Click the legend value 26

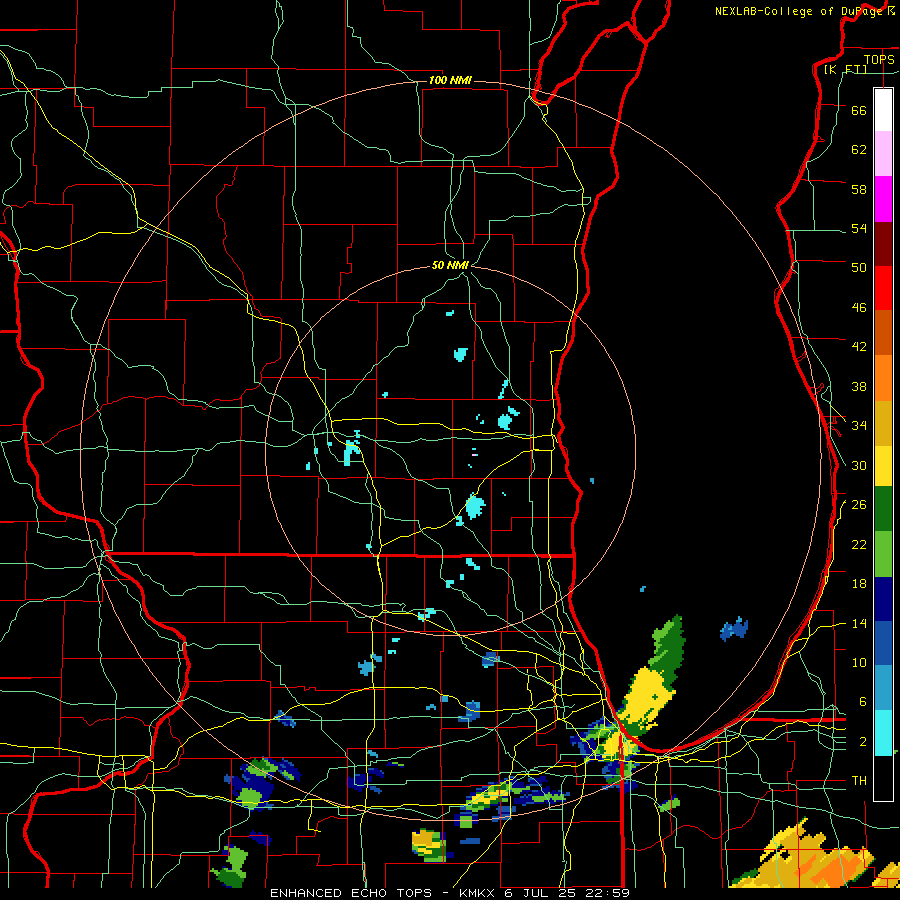859,505
